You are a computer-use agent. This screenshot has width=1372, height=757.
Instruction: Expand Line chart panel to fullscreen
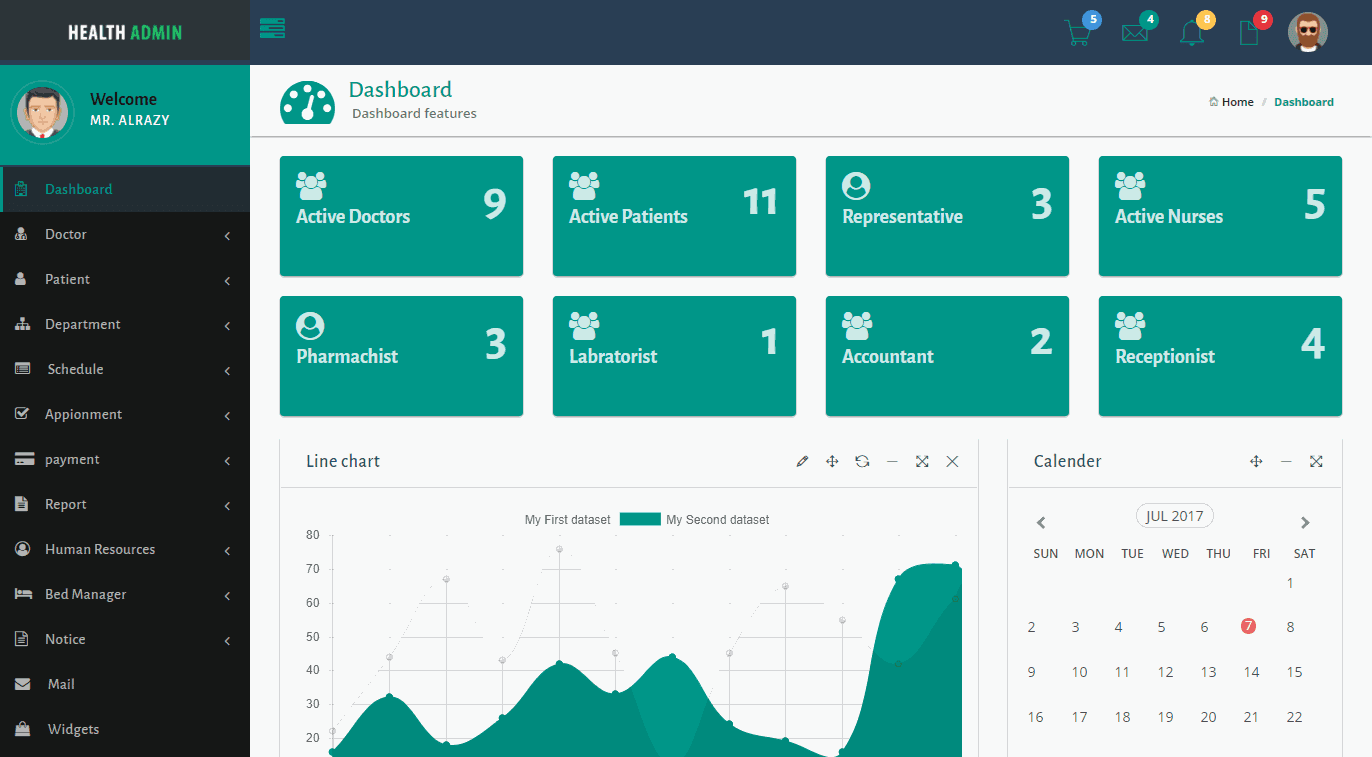922,461
